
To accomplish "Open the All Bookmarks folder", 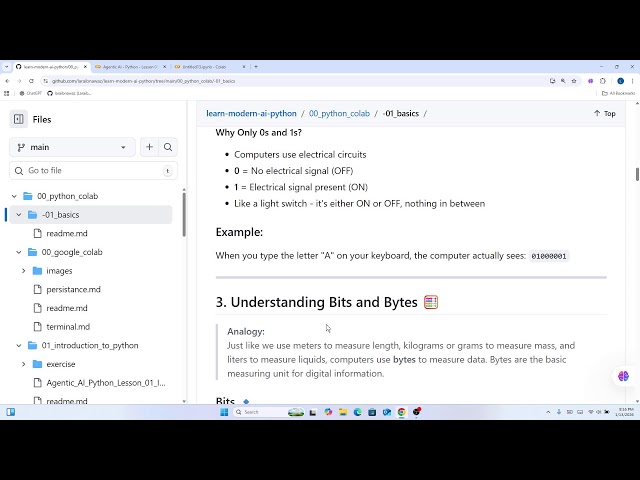I will tap(618, 93).
